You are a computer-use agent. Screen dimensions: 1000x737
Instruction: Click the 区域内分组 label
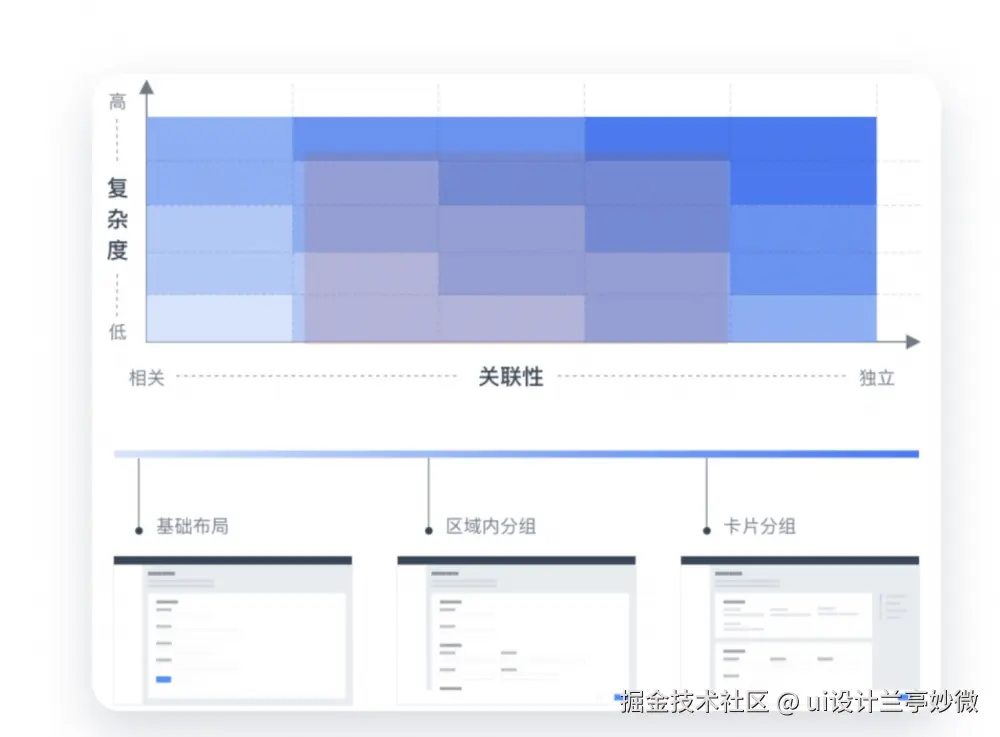pos(490,526)
